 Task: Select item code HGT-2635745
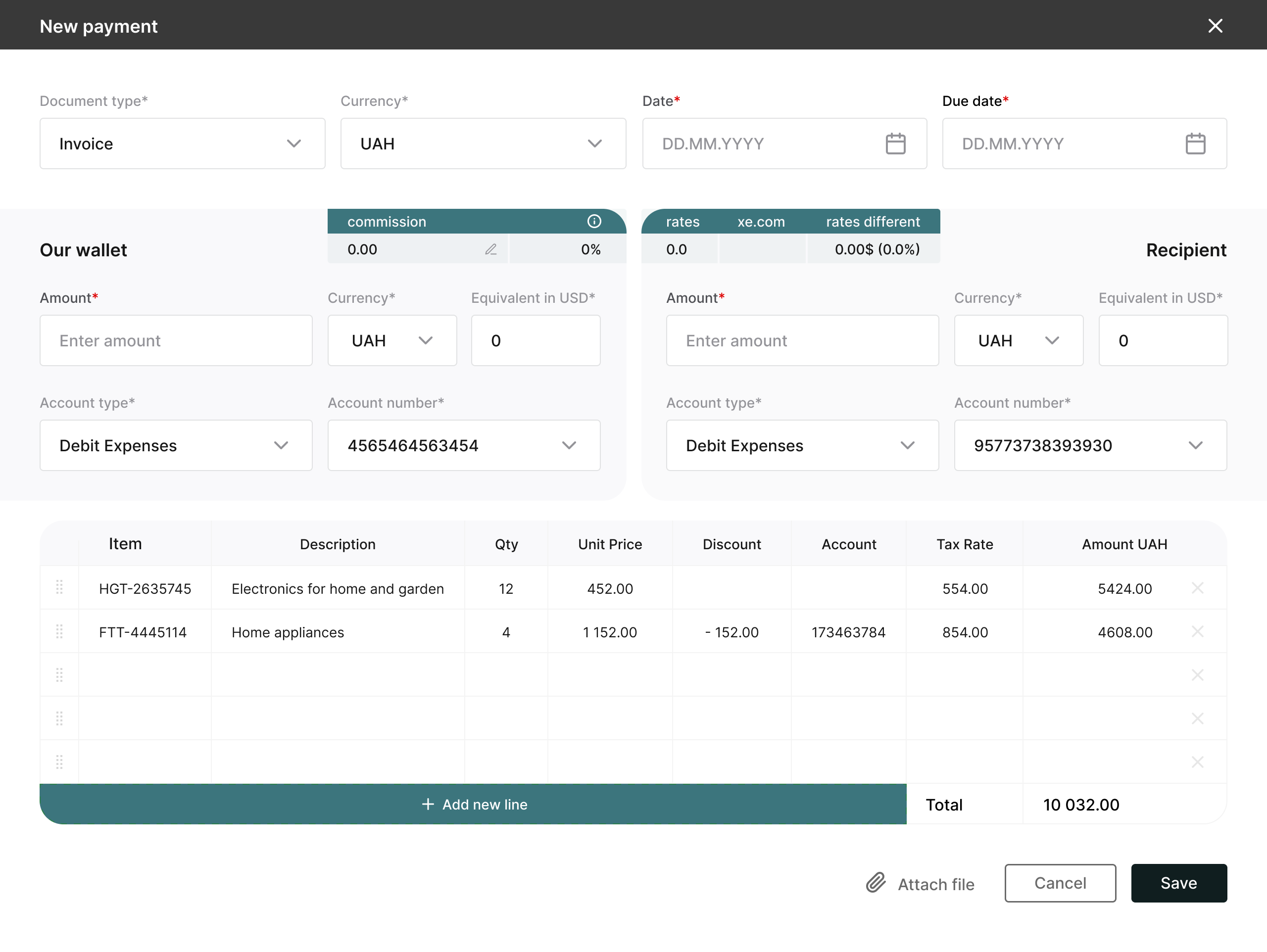click(x=145, y=588)
